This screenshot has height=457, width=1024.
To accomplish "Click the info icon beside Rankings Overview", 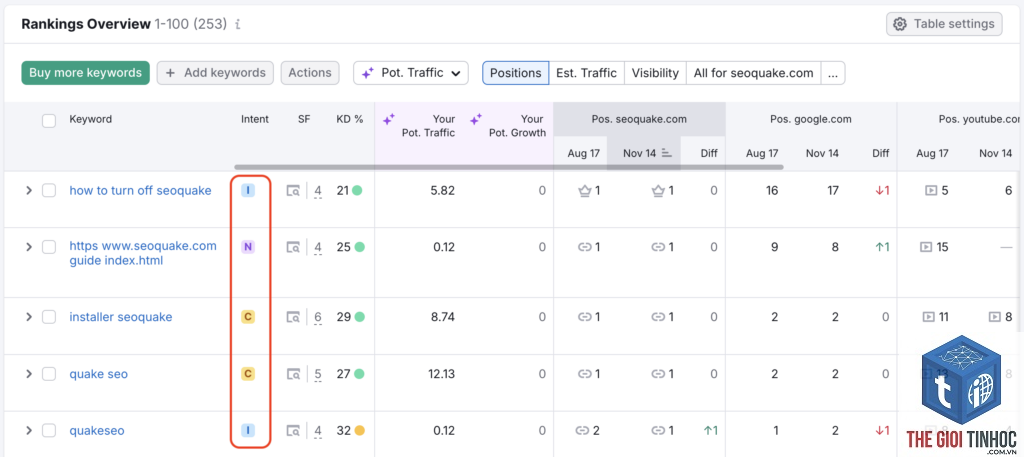I will pyautogui.click(x=238, y=25).
